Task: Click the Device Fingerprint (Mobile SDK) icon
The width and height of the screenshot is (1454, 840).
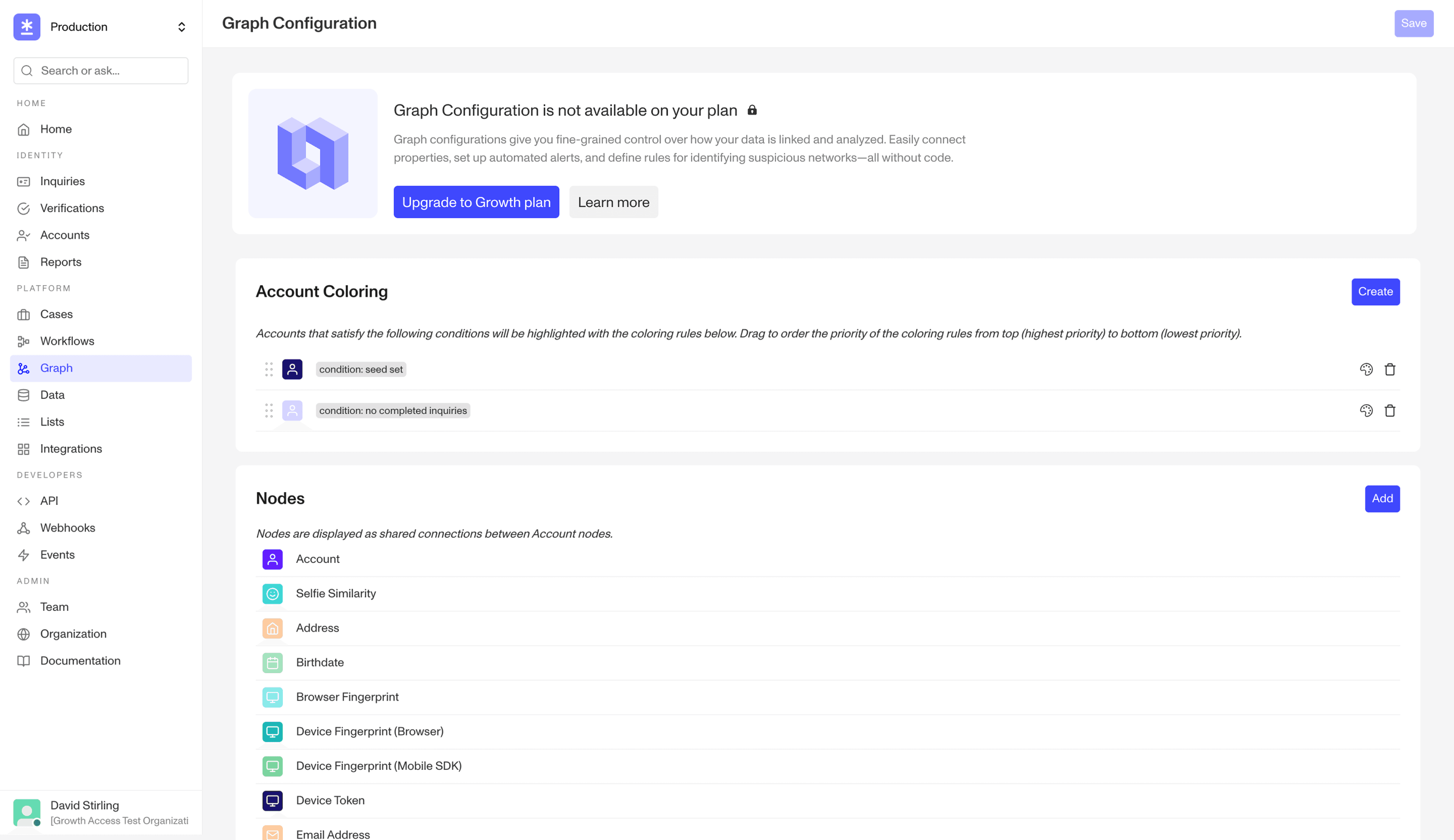Action: 272,765
